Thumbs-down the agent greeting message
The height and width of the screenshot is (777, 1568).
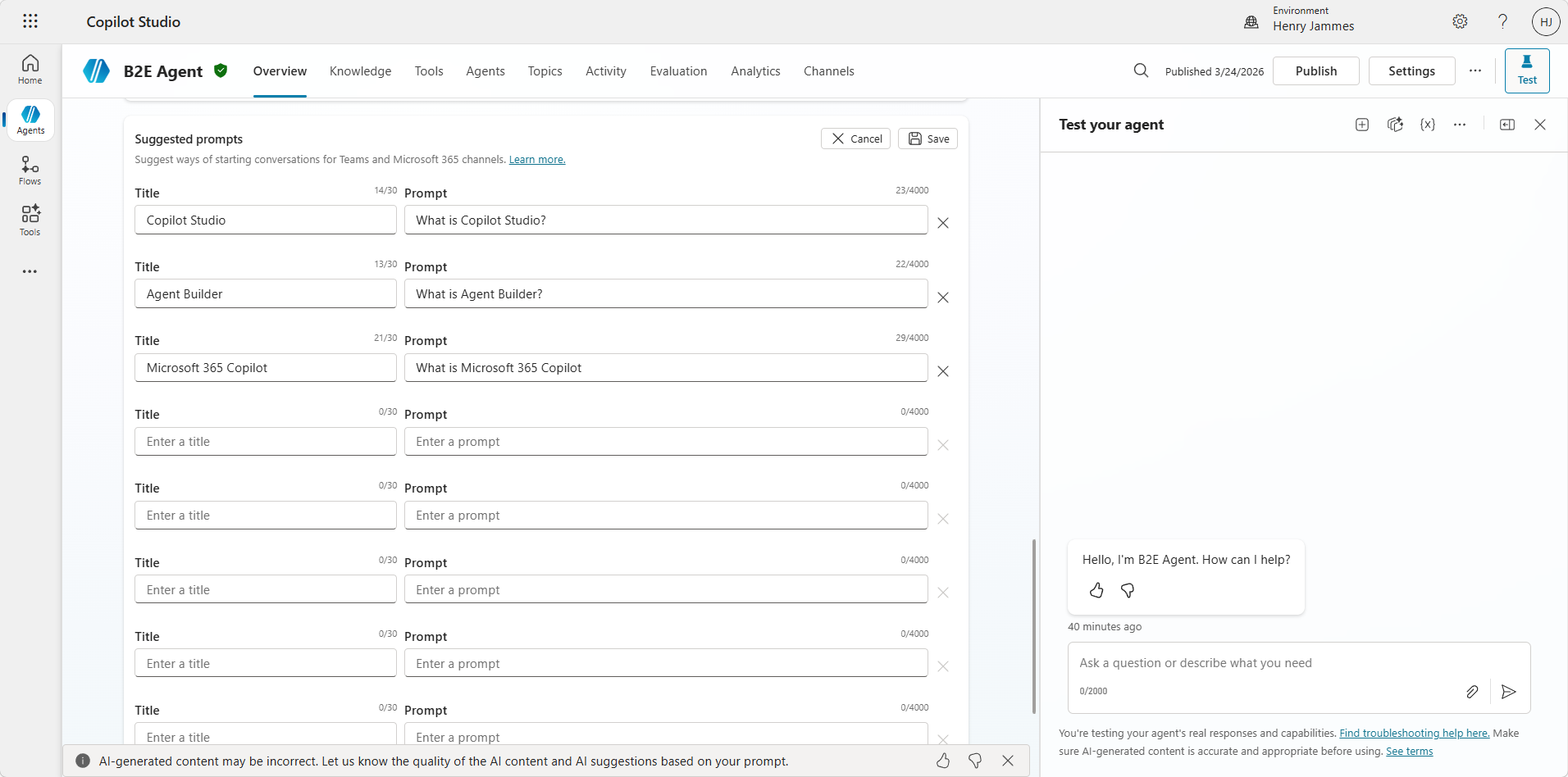(1128, 590)
